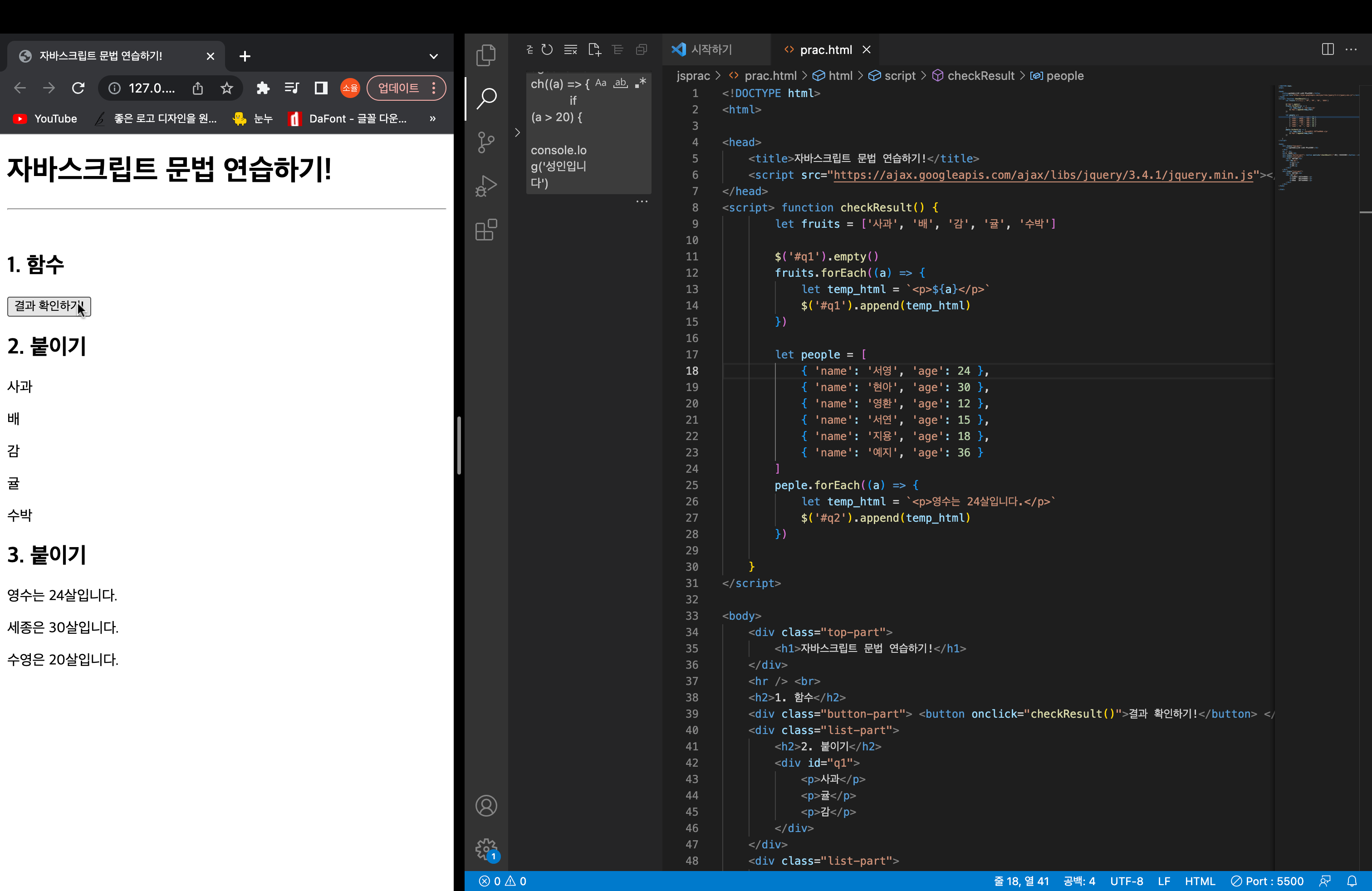Image resolution: width=1372 pixels, height=891 pixels.
Task: Open the YouTube bookmark
Action: (45, 119)
